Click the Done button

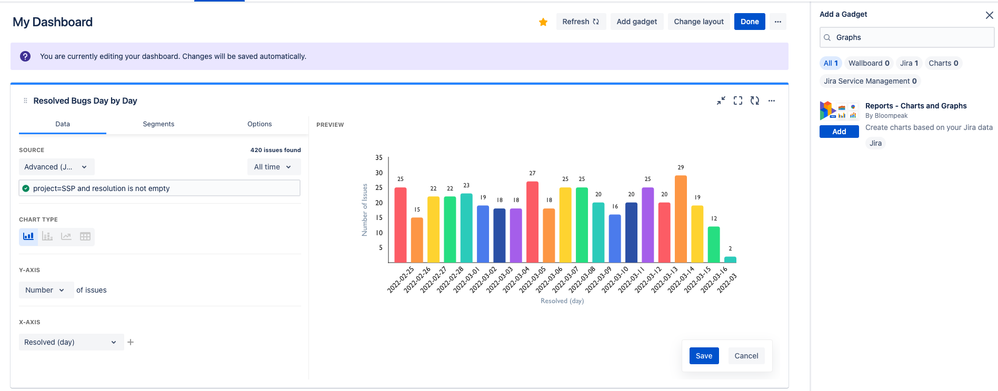coord(750,22)
